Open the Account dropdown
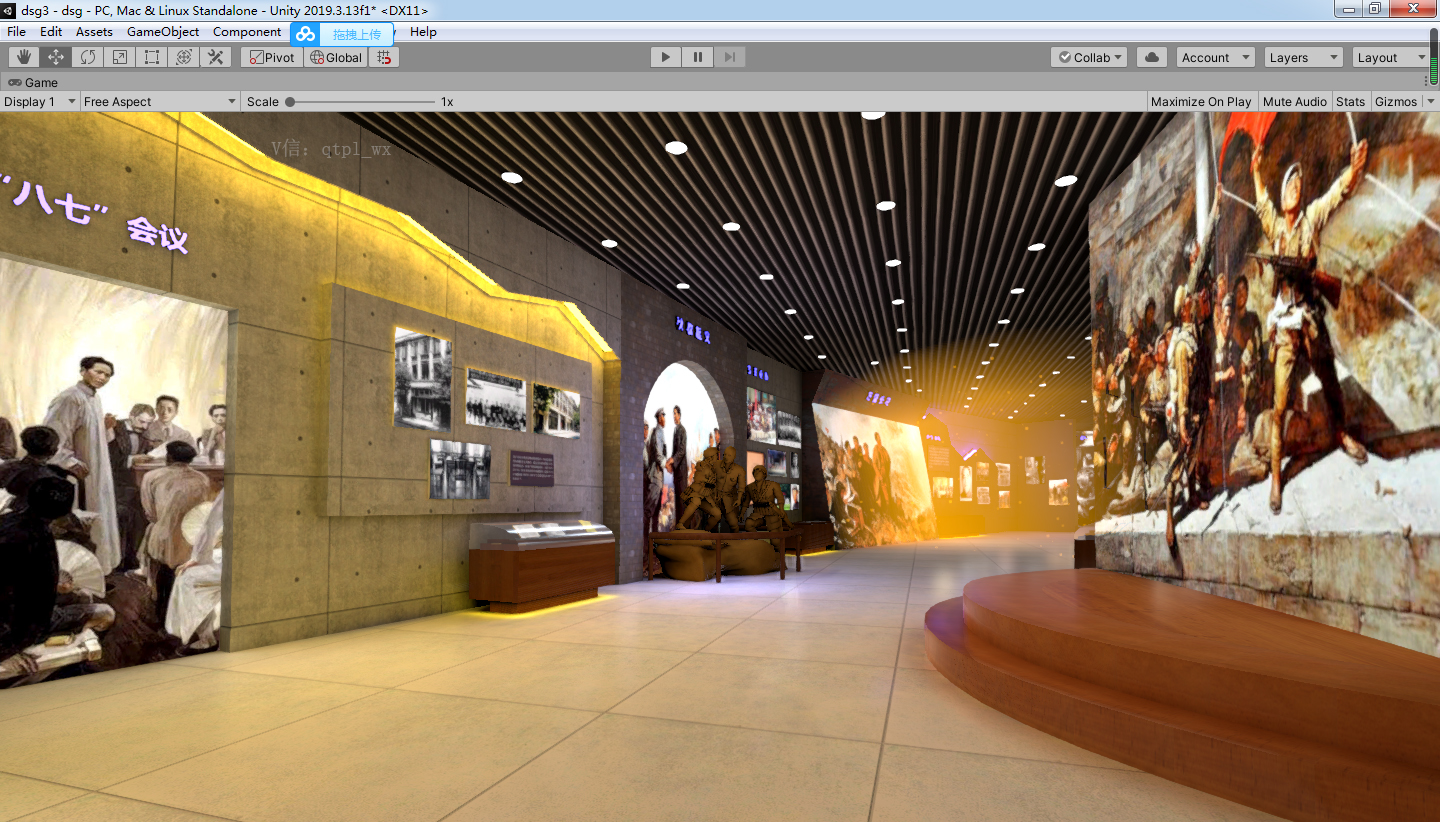1440x822 pixels. click(1215, 57)
